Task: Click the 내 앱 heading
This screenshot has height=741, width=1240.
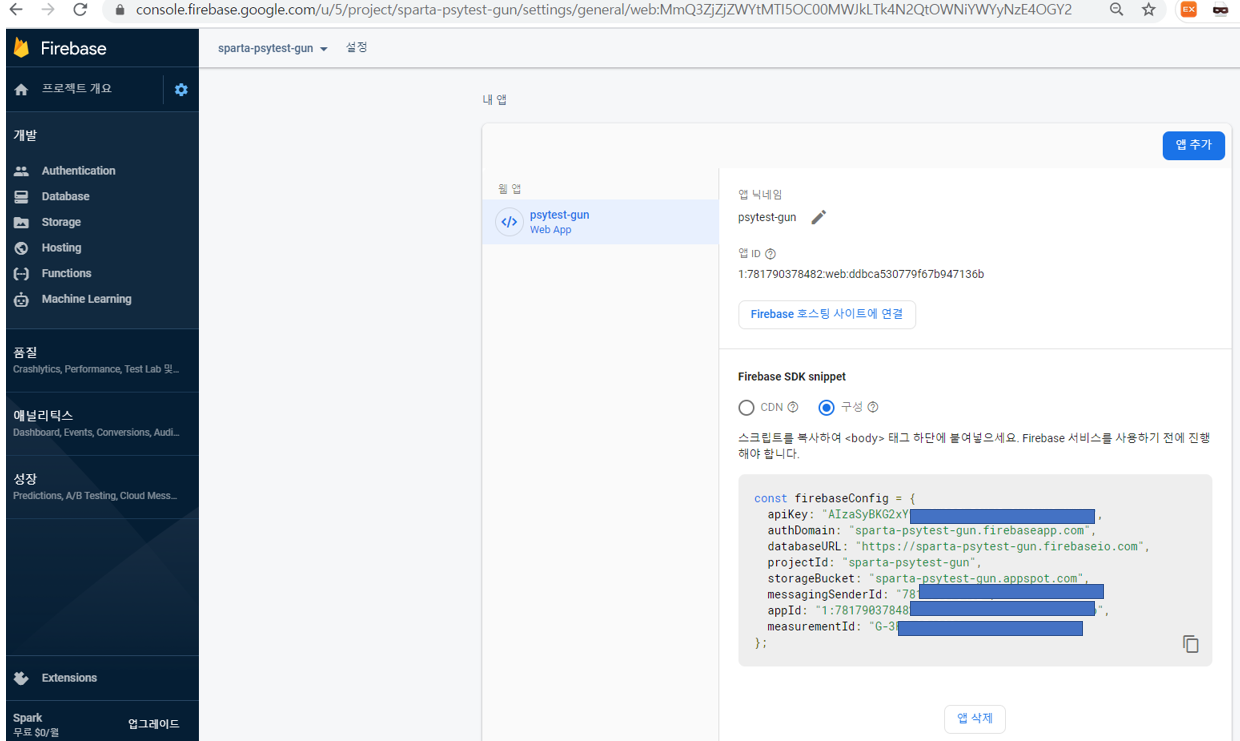Action: [495, 100]
